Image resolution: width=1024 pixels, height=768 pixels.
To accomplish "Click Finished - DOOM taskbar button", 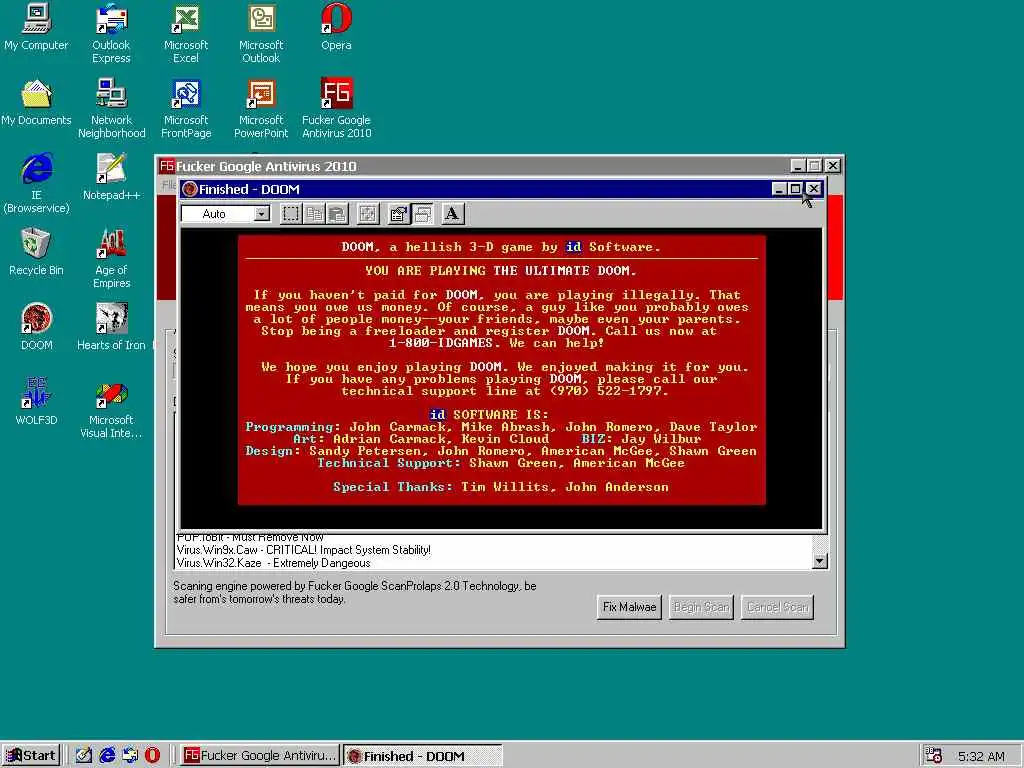I will pyautogui.click(x=423, y=756).
